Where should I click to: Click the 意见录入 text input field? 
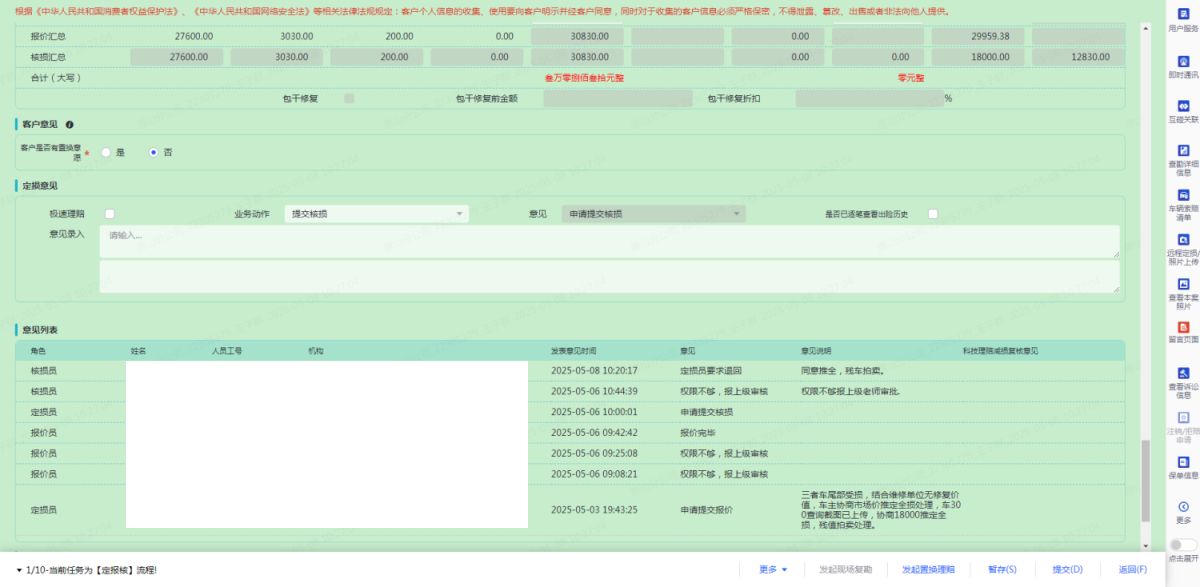click(x=609, y=241)
